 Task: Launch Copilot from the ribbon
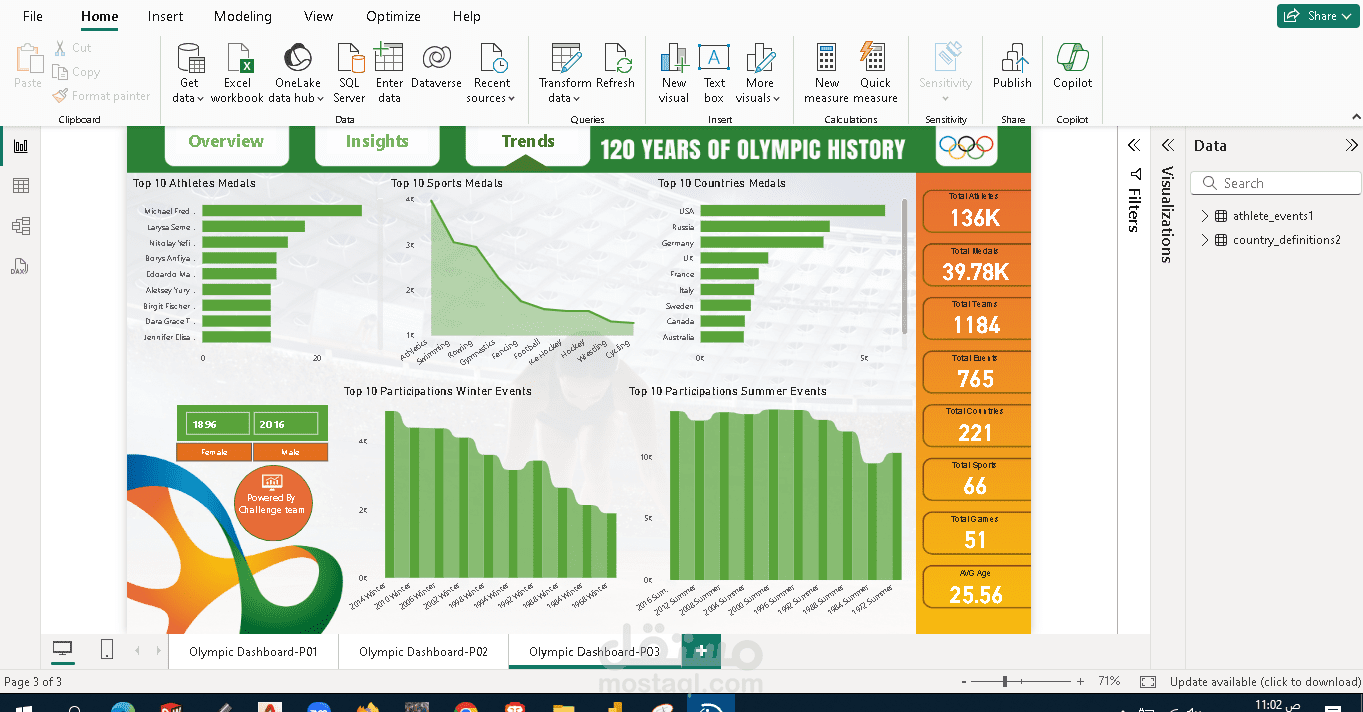(x=1072, y=67)
